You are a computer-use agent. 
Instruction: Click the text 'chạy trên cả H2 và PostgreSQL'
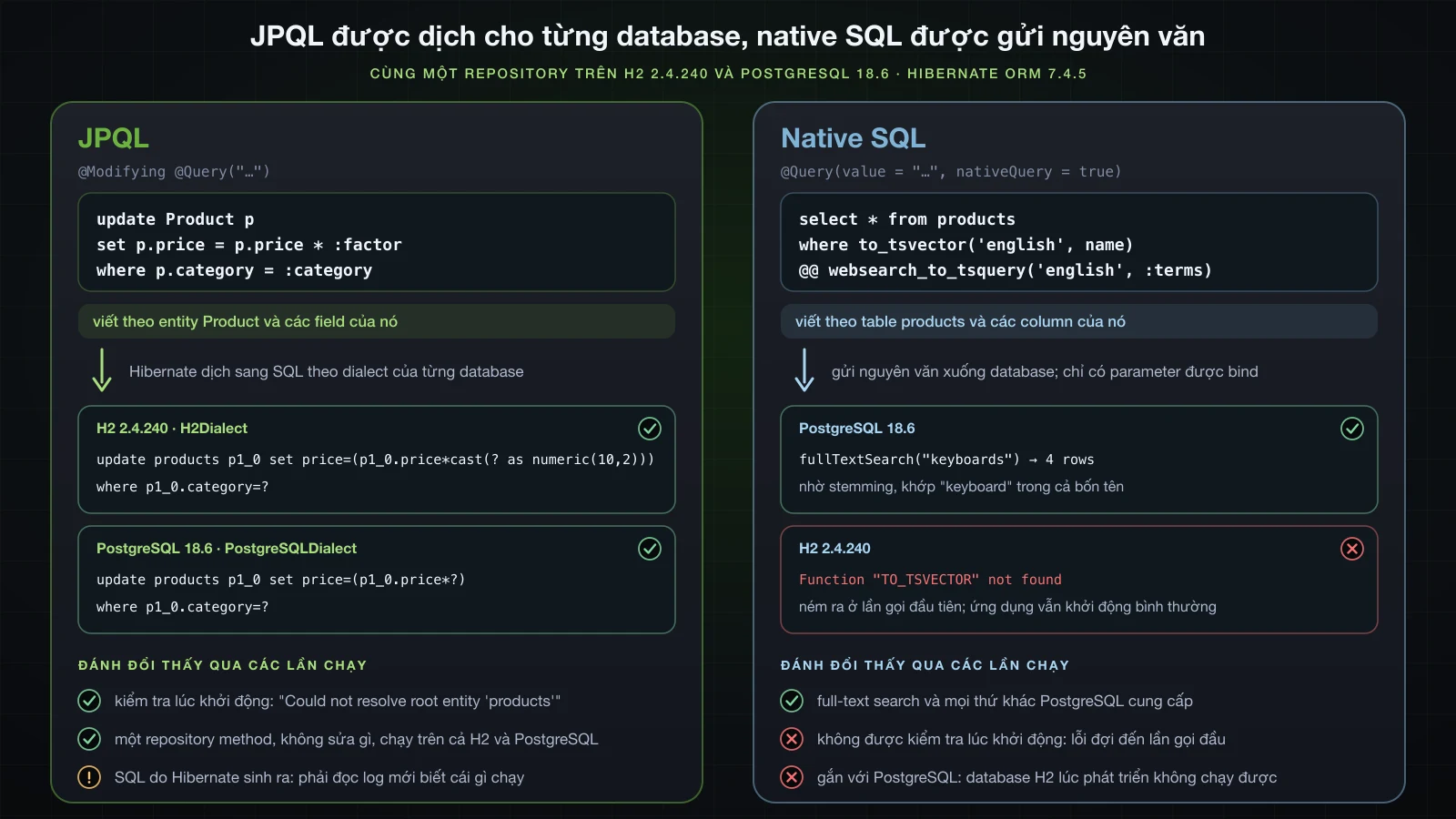pos(489,739)
